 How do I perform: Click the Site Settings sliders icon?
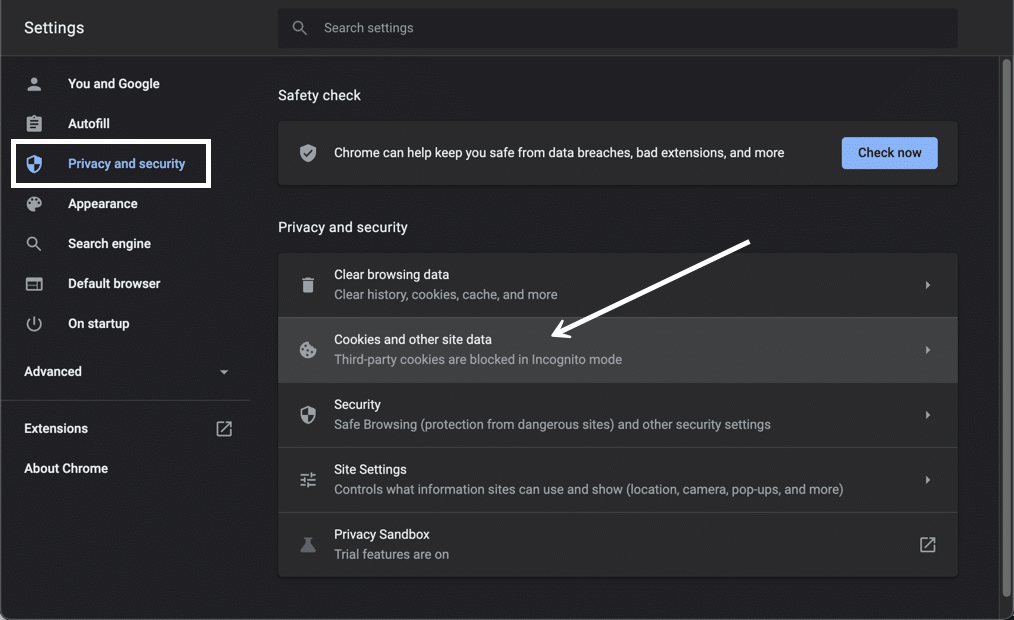[308, 479]
